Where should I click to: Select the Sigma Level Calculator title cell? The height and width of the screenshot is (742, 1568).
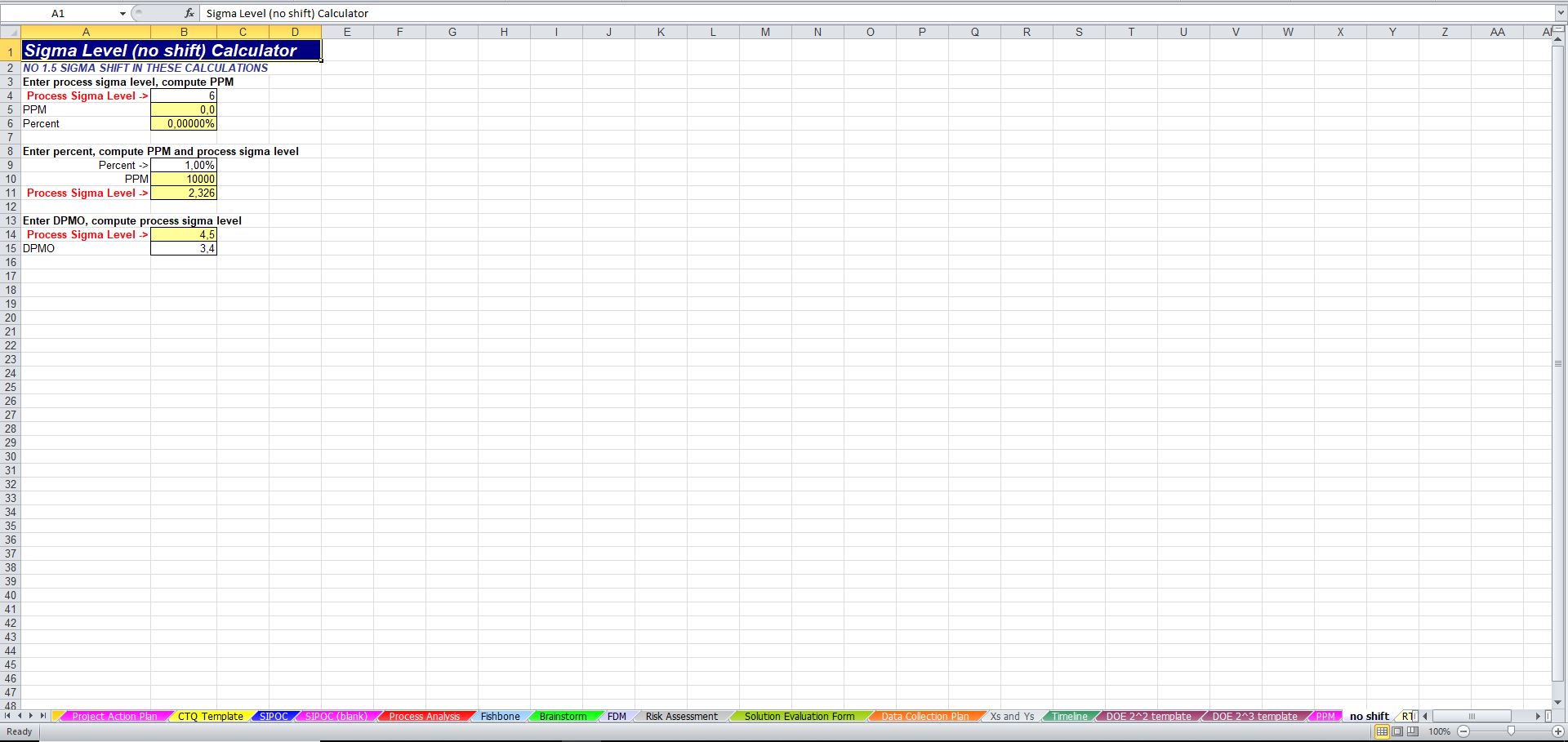pyautogui.click(x=171, y=51)
